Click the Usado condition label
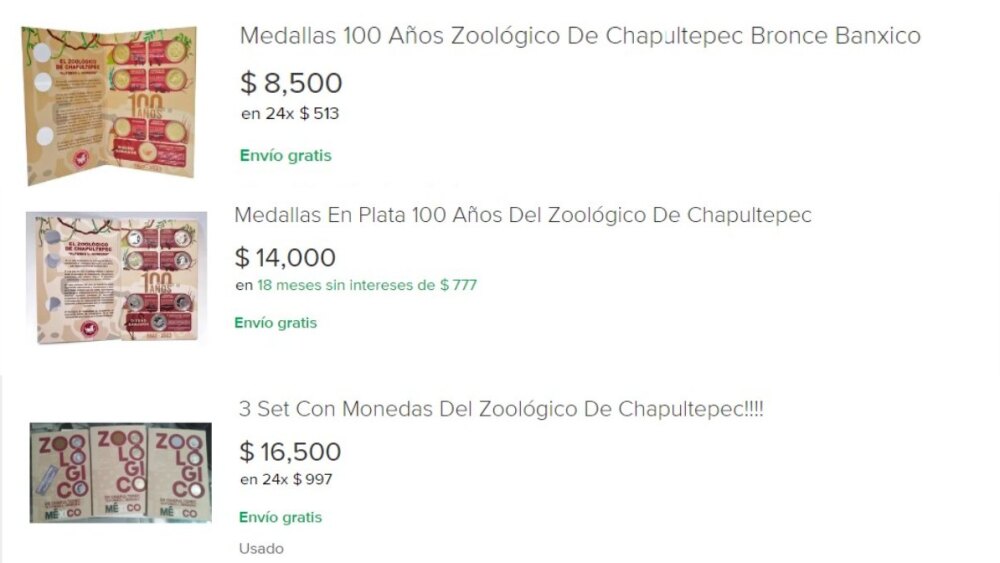The width and height of the screenshot is (1000, 563). click(261, 549)
